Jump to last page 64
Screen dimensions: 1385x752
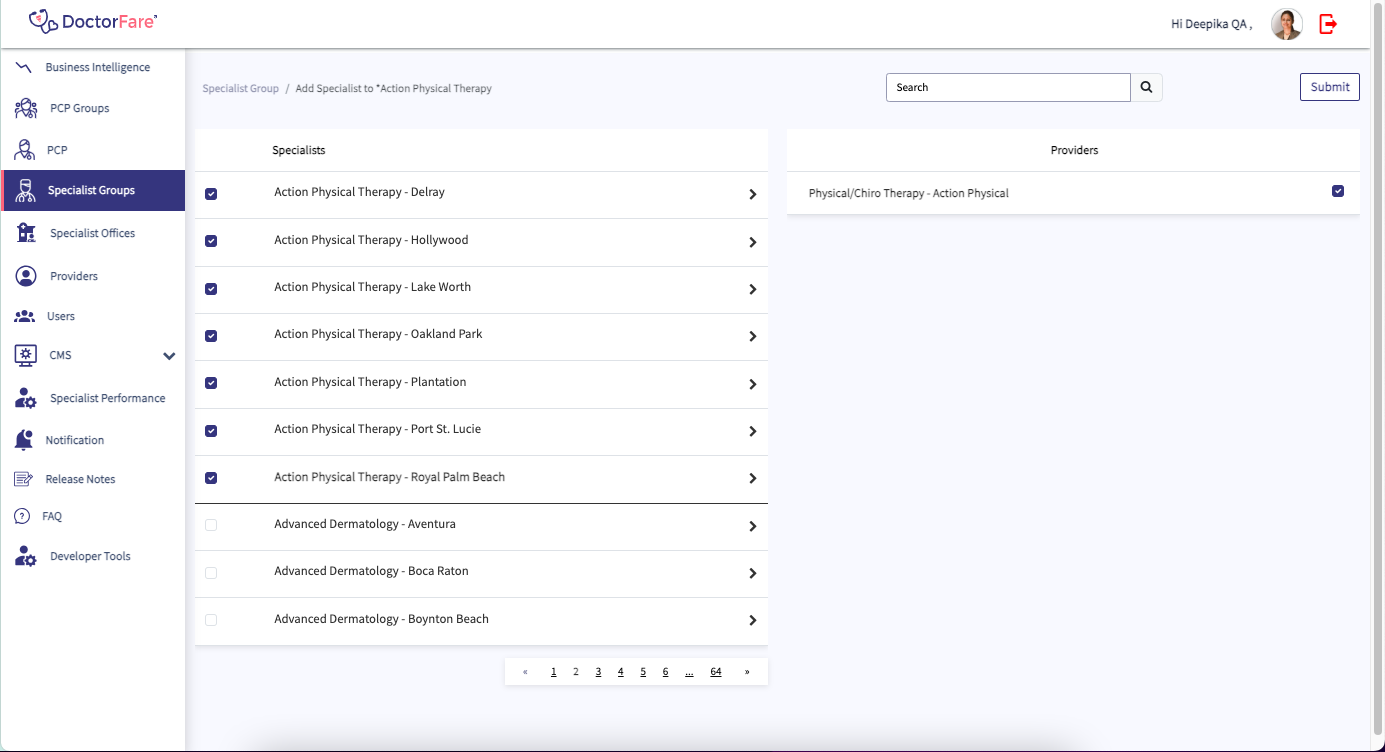716,672
